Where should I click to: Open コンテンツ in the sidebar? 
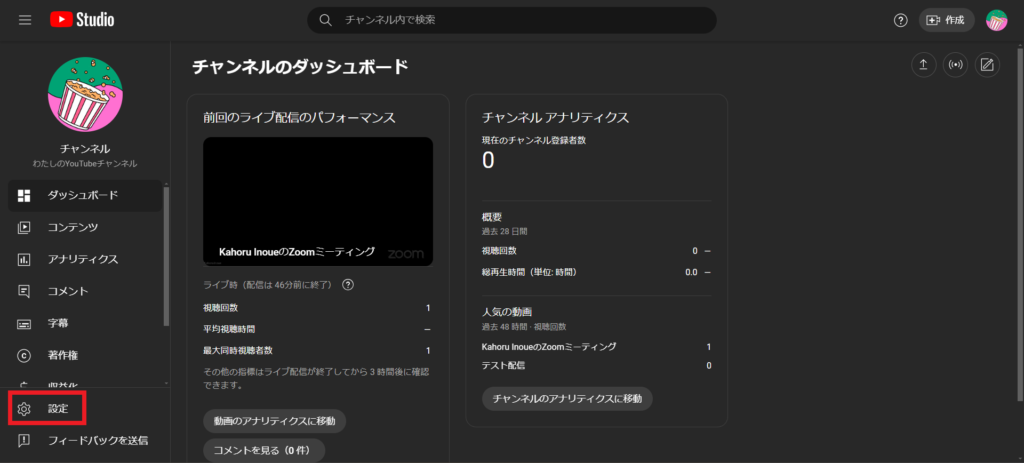pos(73,227)
